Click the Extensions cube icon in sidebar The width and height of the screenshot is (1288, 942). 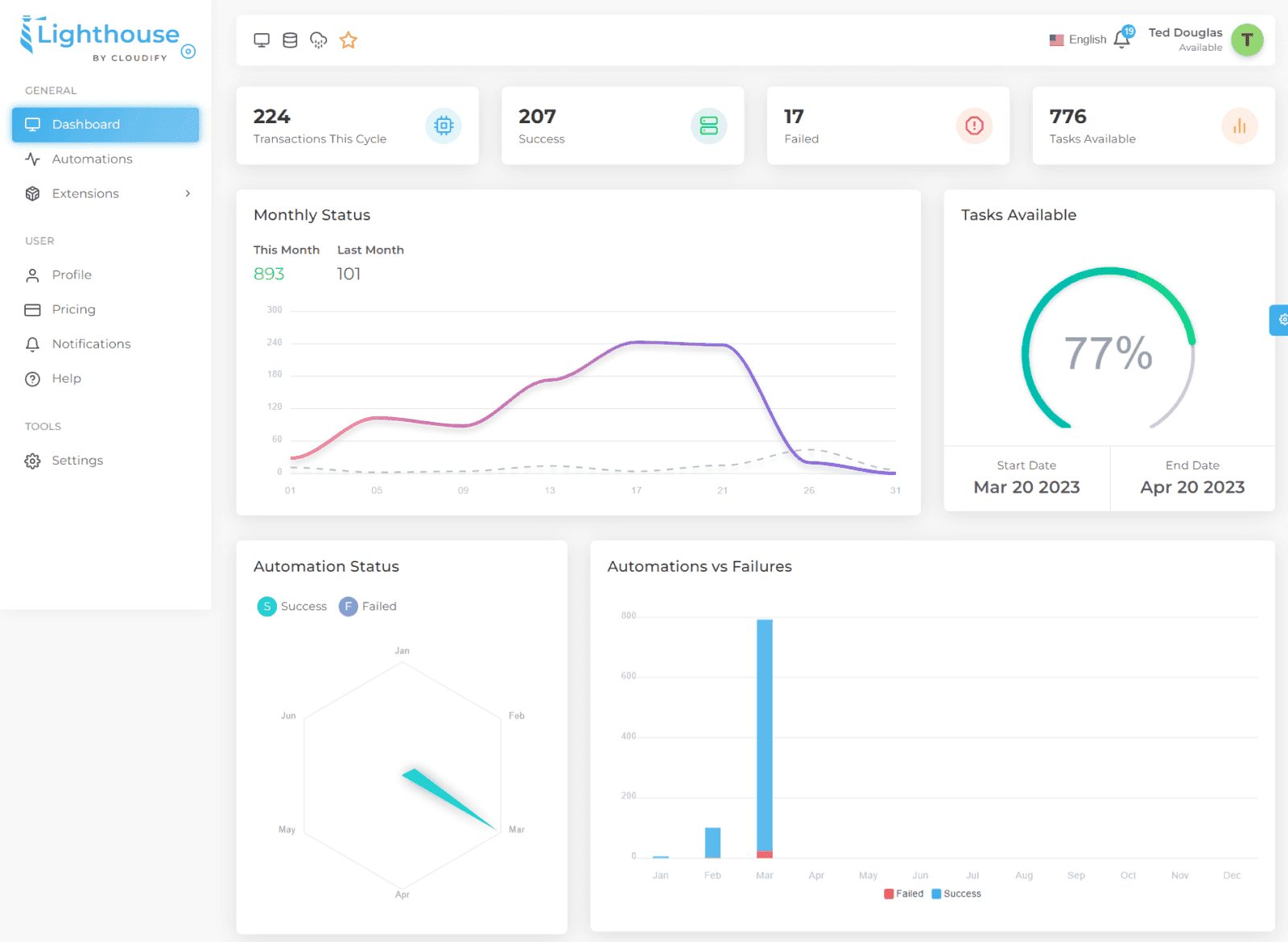(32, 194)
